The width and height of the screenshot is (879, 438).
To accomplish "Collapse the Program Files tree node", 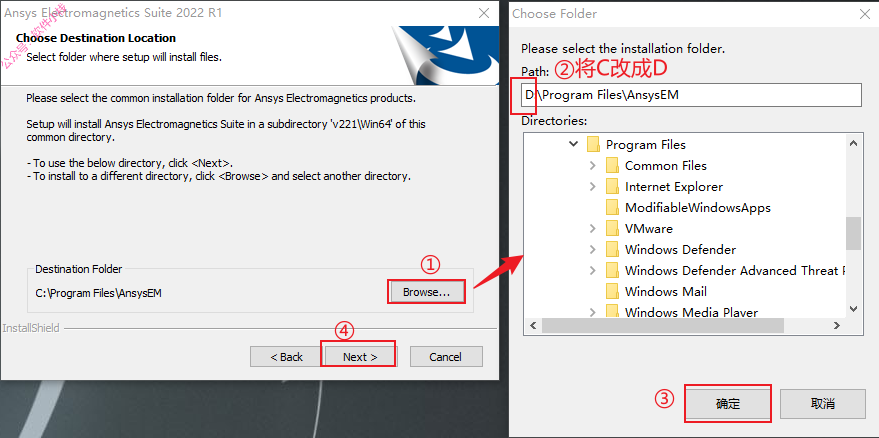I will coord(573,145).
